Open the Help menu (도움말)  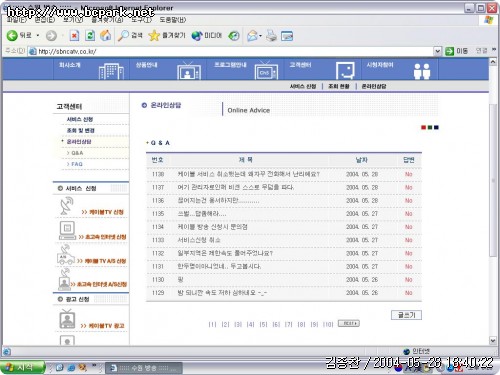tap(173, 20)
